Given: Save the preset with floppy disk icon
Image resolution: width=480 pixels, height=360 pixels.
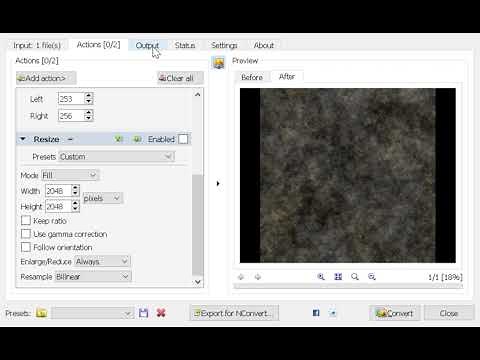Looking at the screenshot, I should click(143, 313).
